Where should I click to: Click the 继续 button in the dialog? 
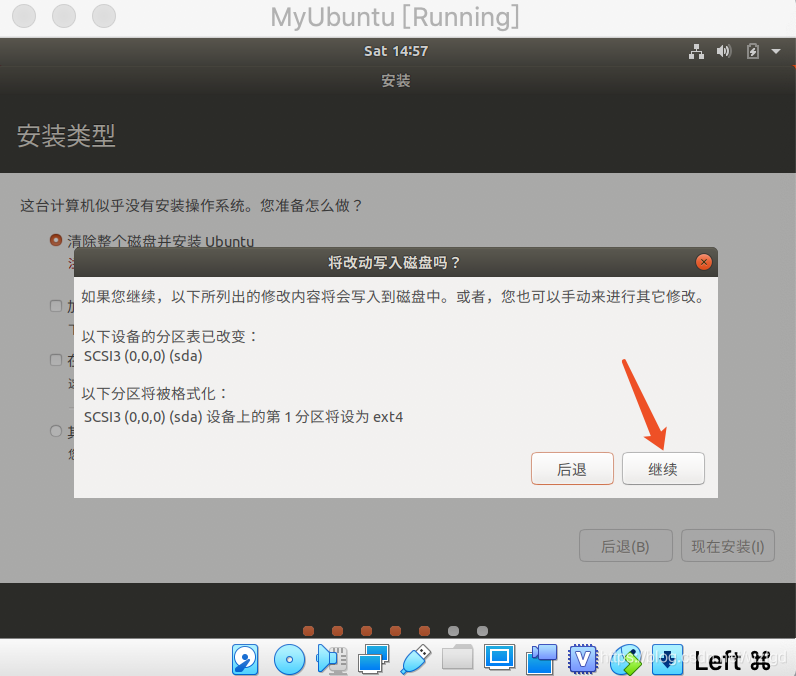pyautogui.click(x=663, y=468)
